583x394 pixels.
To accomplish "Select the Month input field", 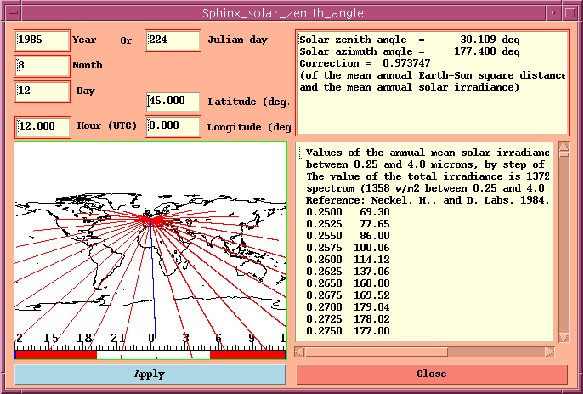I will [x=42, y=66].
